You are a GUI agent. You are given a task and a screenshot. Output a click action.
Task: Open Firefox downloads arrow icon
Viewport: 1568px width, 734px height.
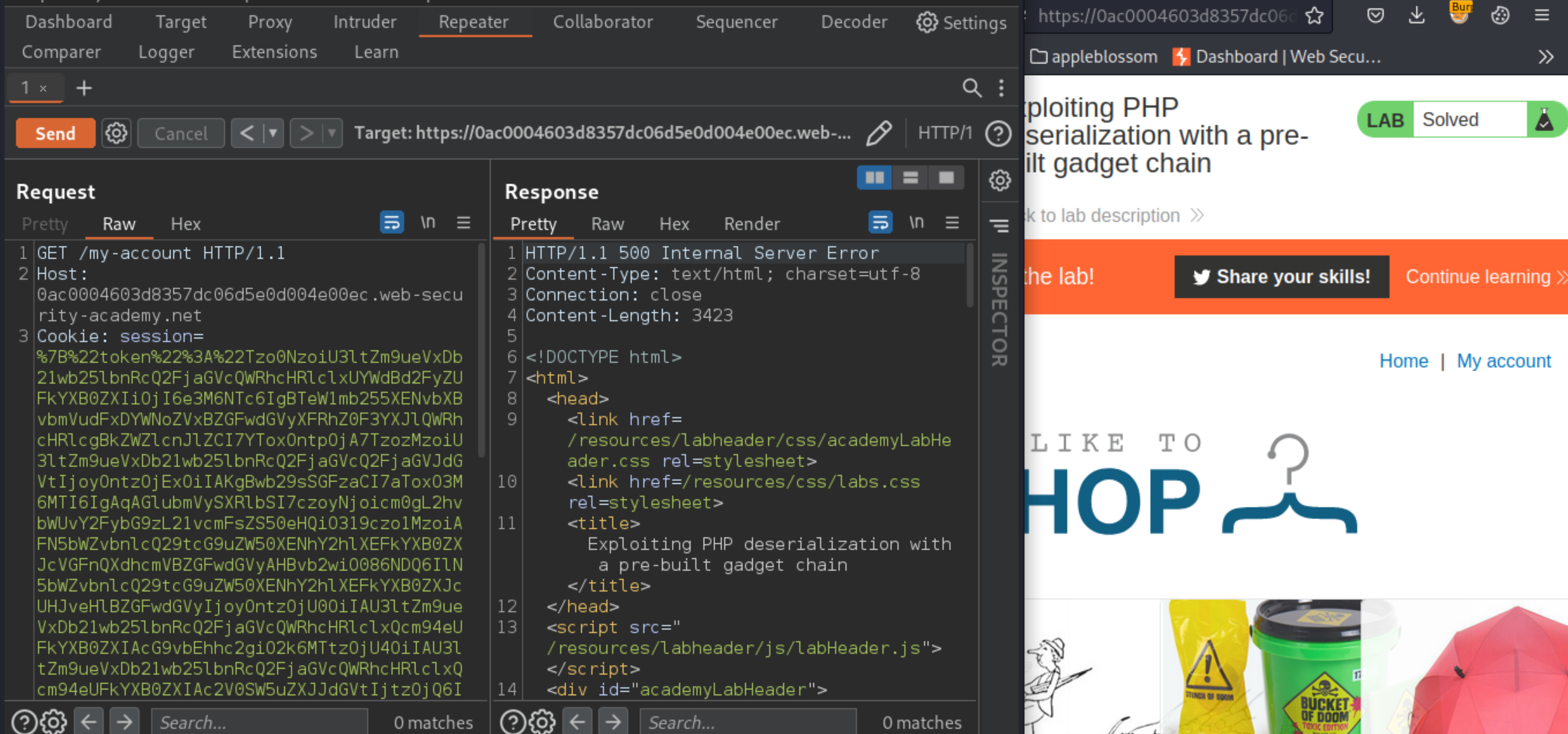(x=1417, y=15)
